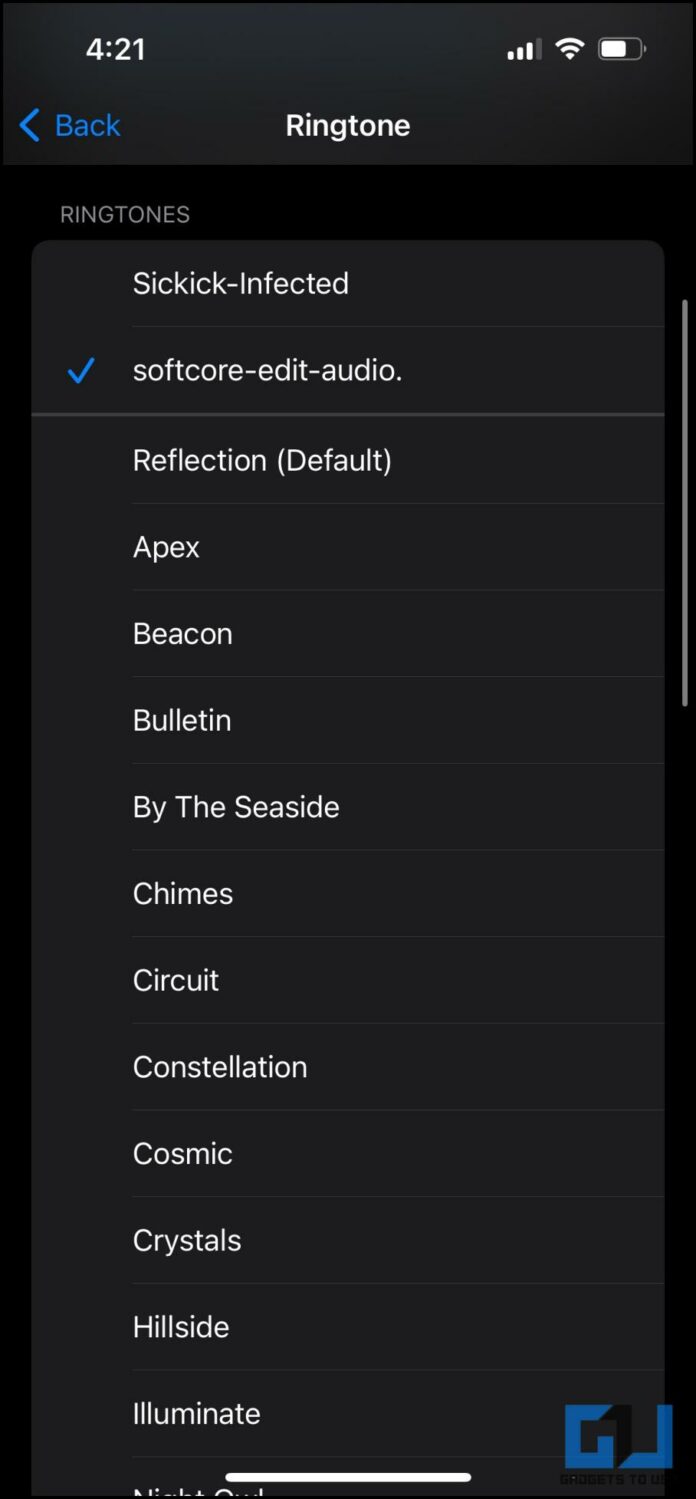This screenshot has width=696, height=1499.
Task: Choose the Crystals ringtone
Action: [187, 1240]
